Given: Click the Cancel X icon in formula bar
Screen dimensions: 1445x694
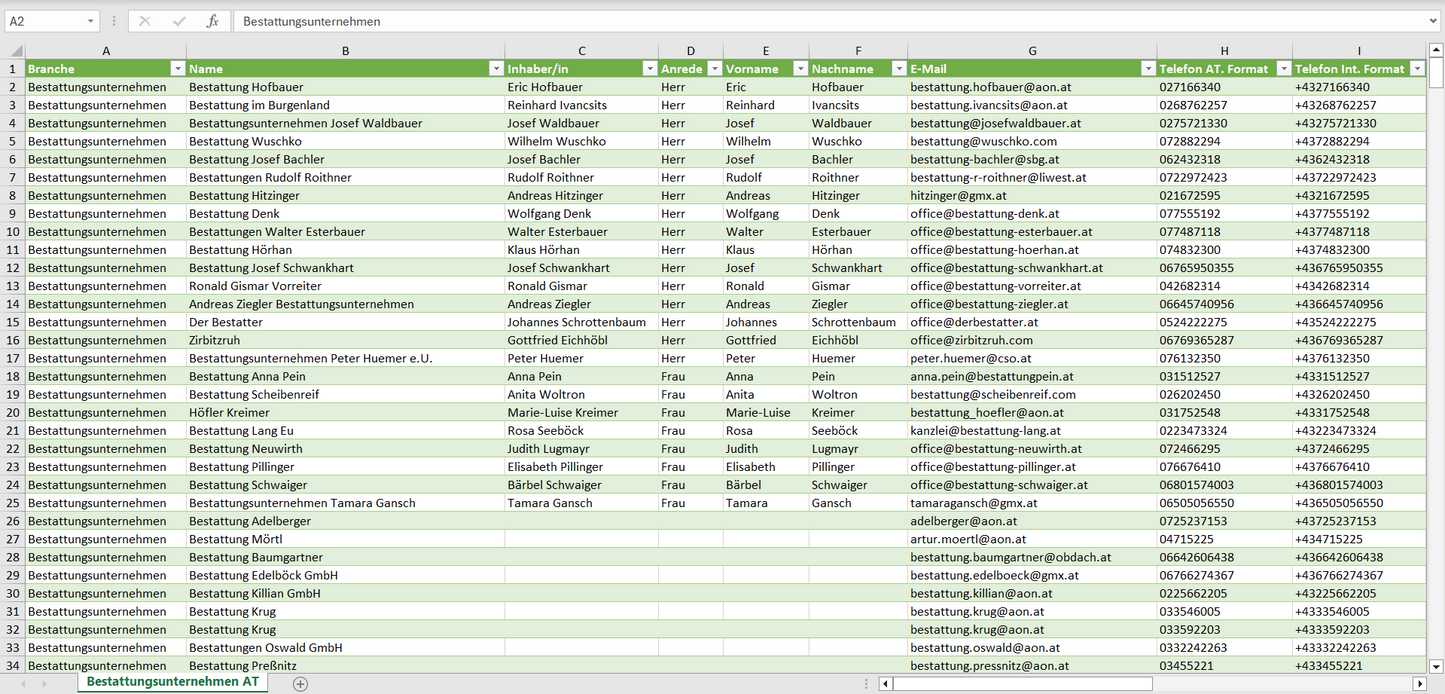Looking at the screenshot, I should [x=145, y=21].
